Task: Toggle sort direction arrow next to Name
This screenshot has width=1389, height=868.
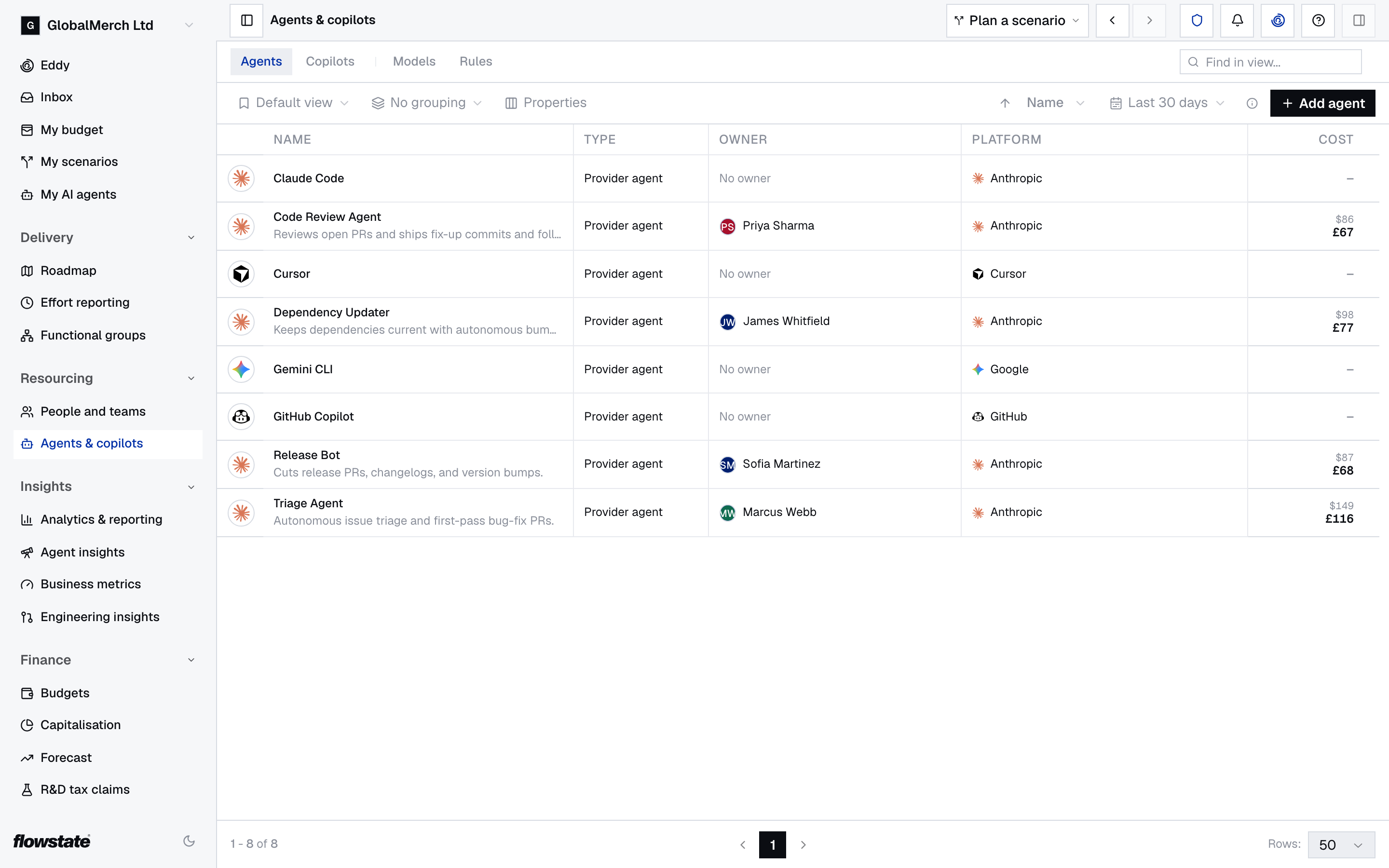Action: [x=1005, y=103]
